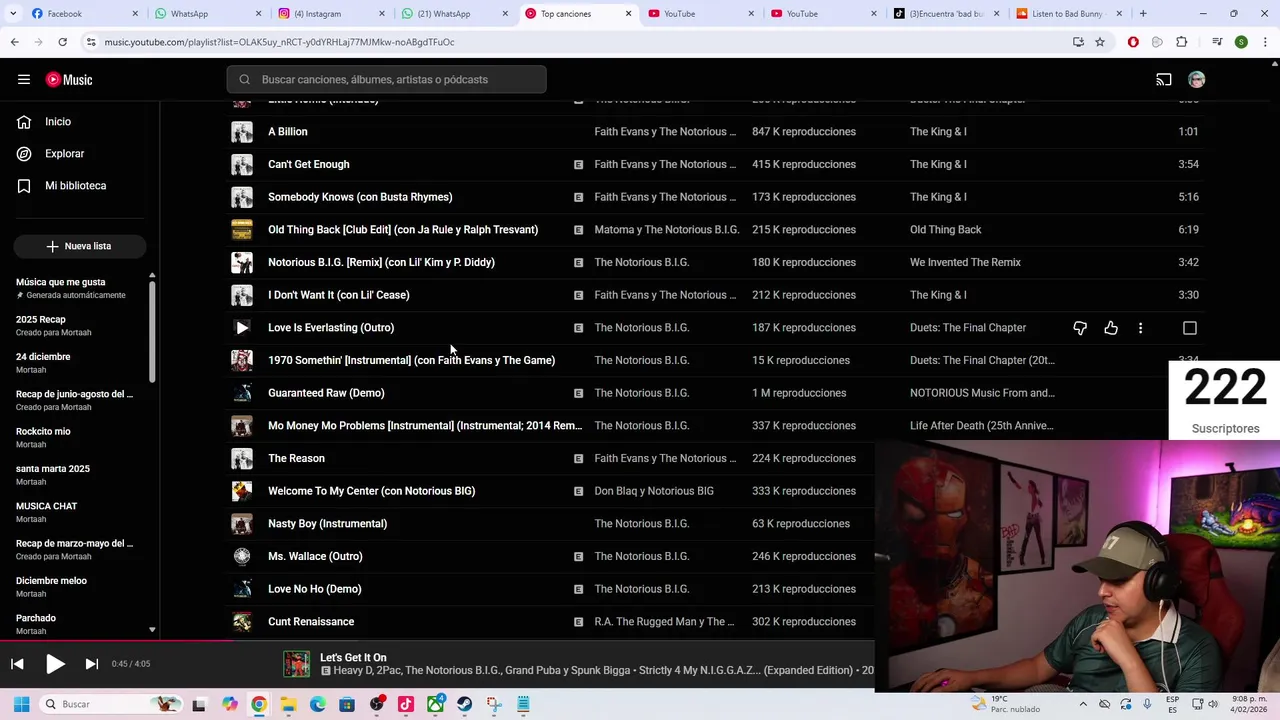Open the Chrome three-dot menu
The width and height of the screenshot is (1280, 720).
click(1264, 42)
